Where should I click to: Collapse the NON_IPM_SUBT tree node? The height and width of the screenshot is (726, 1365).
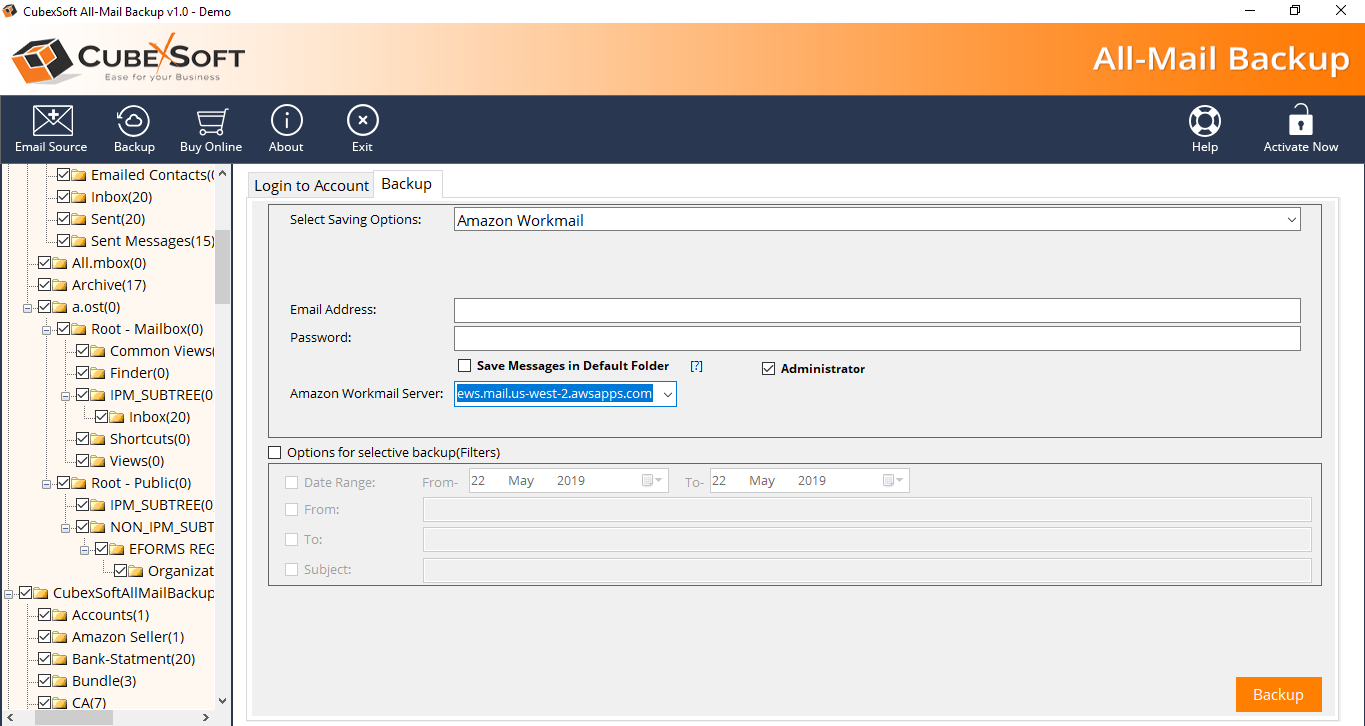point(66,527)
